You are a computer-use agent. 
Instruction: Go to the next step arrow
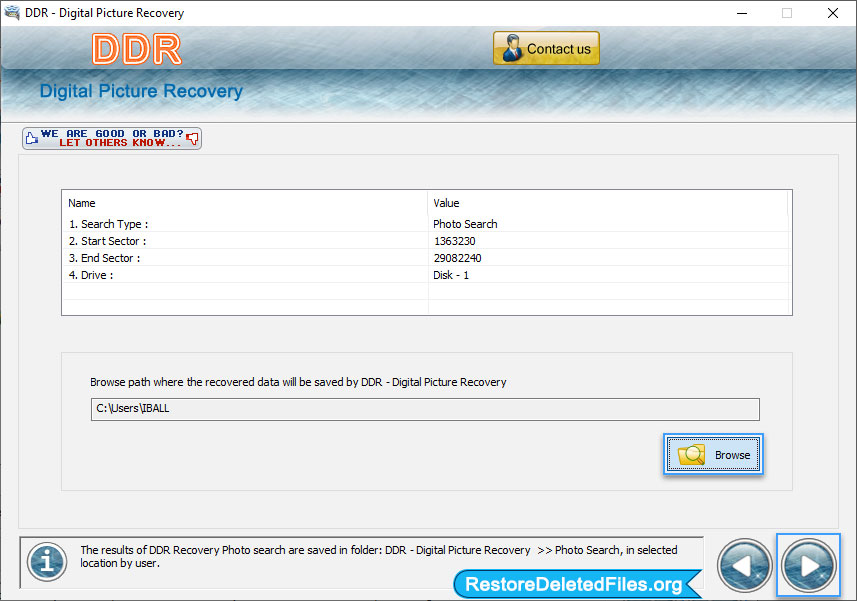tap(808, 565)
